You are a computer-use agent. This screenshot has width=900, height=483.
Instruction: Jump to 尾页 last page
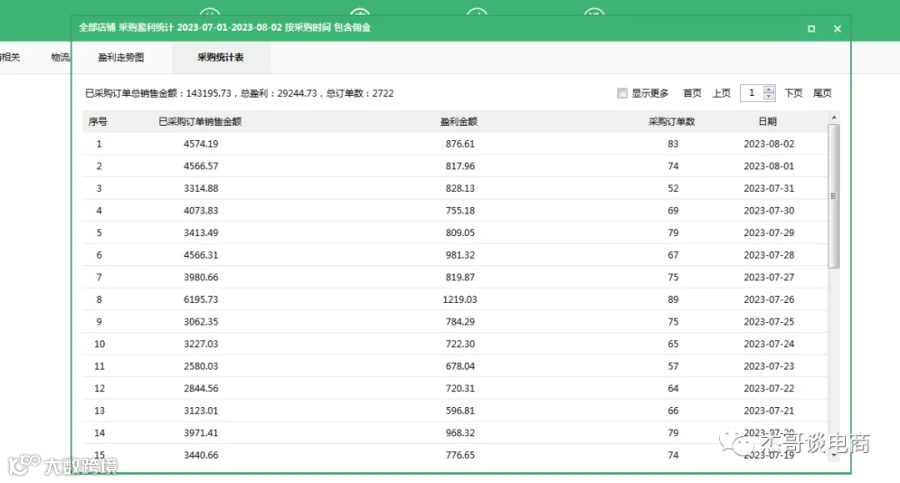click(x=822, y=93)
